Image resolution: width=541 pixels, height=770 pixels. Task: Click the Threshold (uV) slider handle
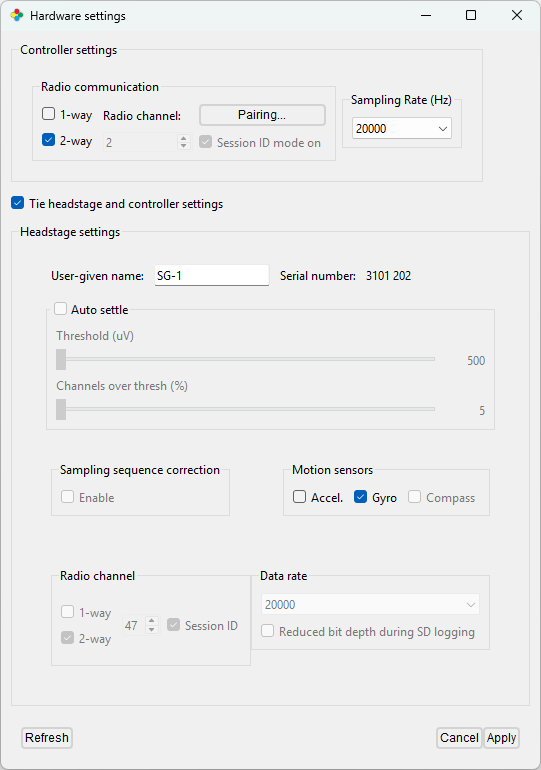61,359
